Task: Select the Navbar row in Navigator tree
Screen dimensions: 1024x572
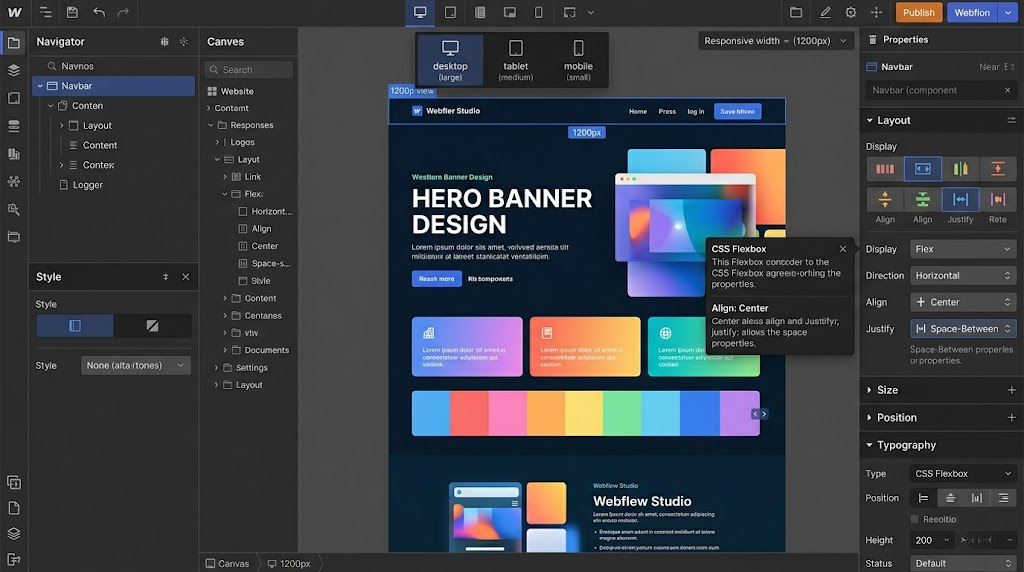Action: [x=114, y=86]
